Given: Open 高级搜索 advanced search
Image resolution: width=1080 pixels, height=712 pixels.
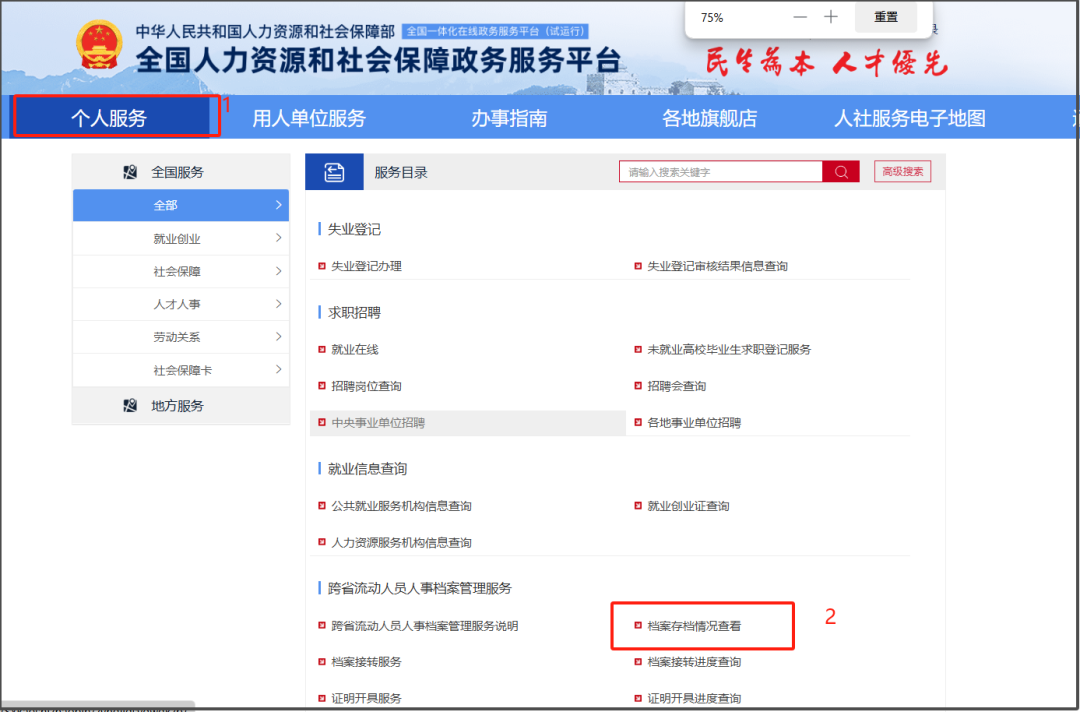Looking at the screenshot, I should pos(901,171).
